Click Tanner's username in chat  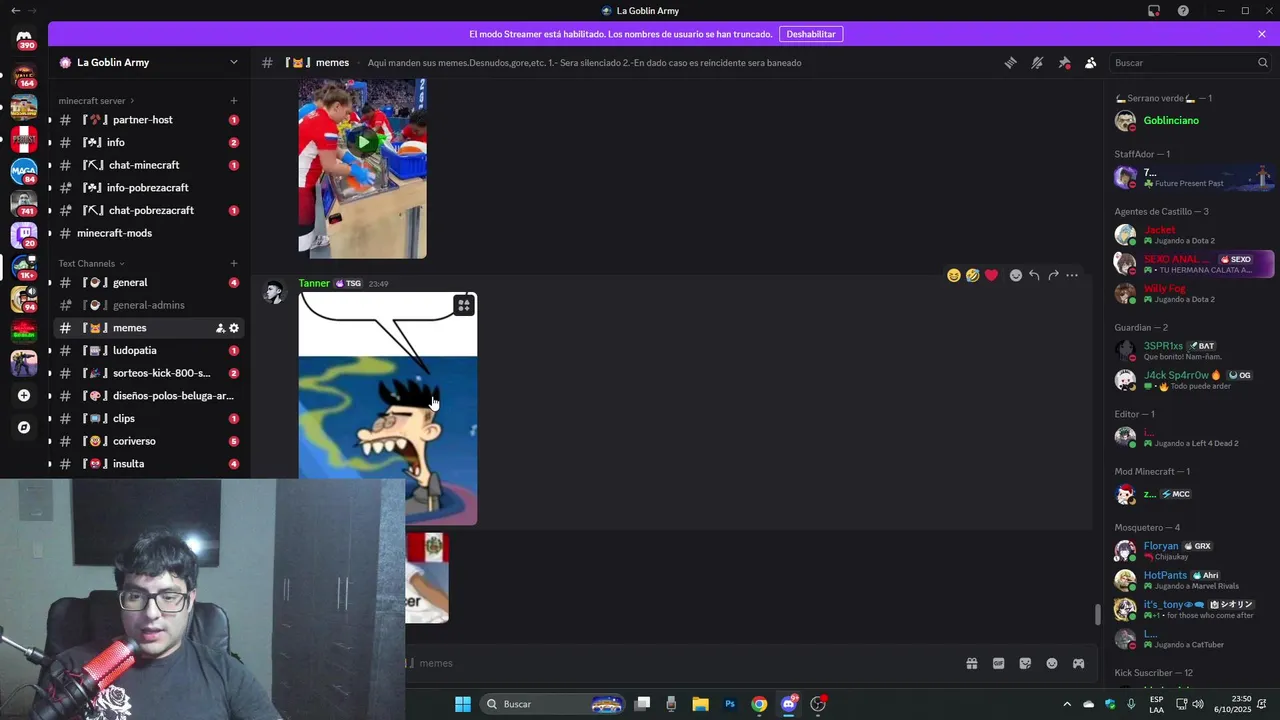tap(314, 283)
